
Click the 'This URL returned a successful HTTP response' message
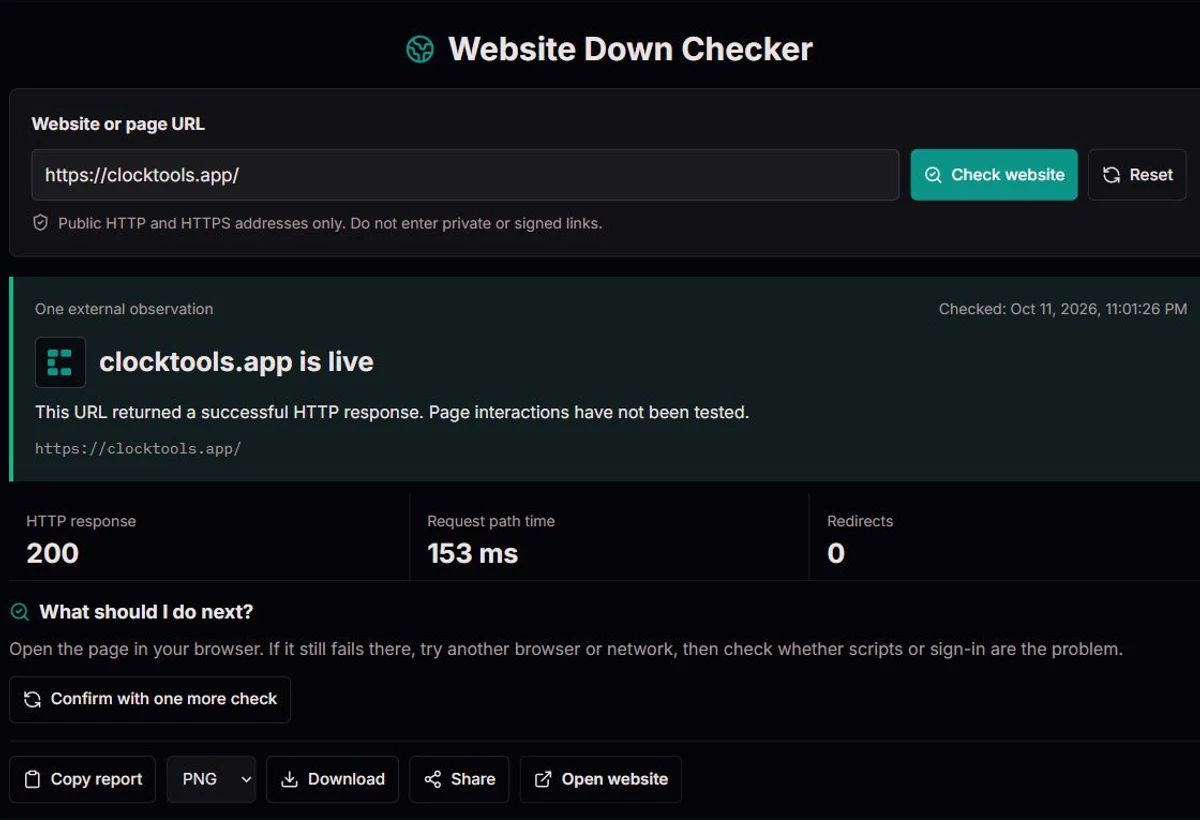tap(392, 412)
